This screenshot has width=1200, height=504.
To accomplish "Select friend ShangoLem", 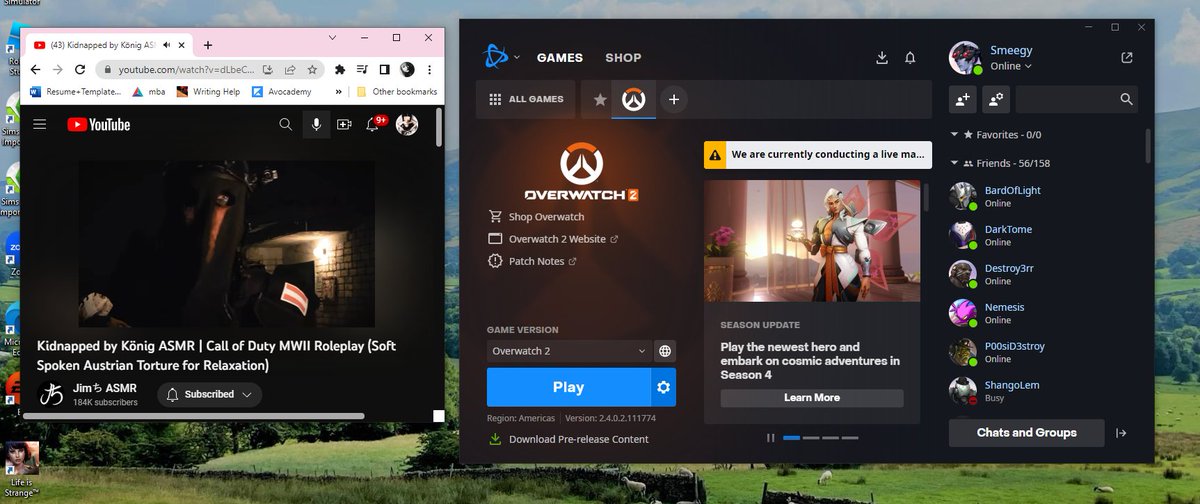I will [x=1043, y=391].
